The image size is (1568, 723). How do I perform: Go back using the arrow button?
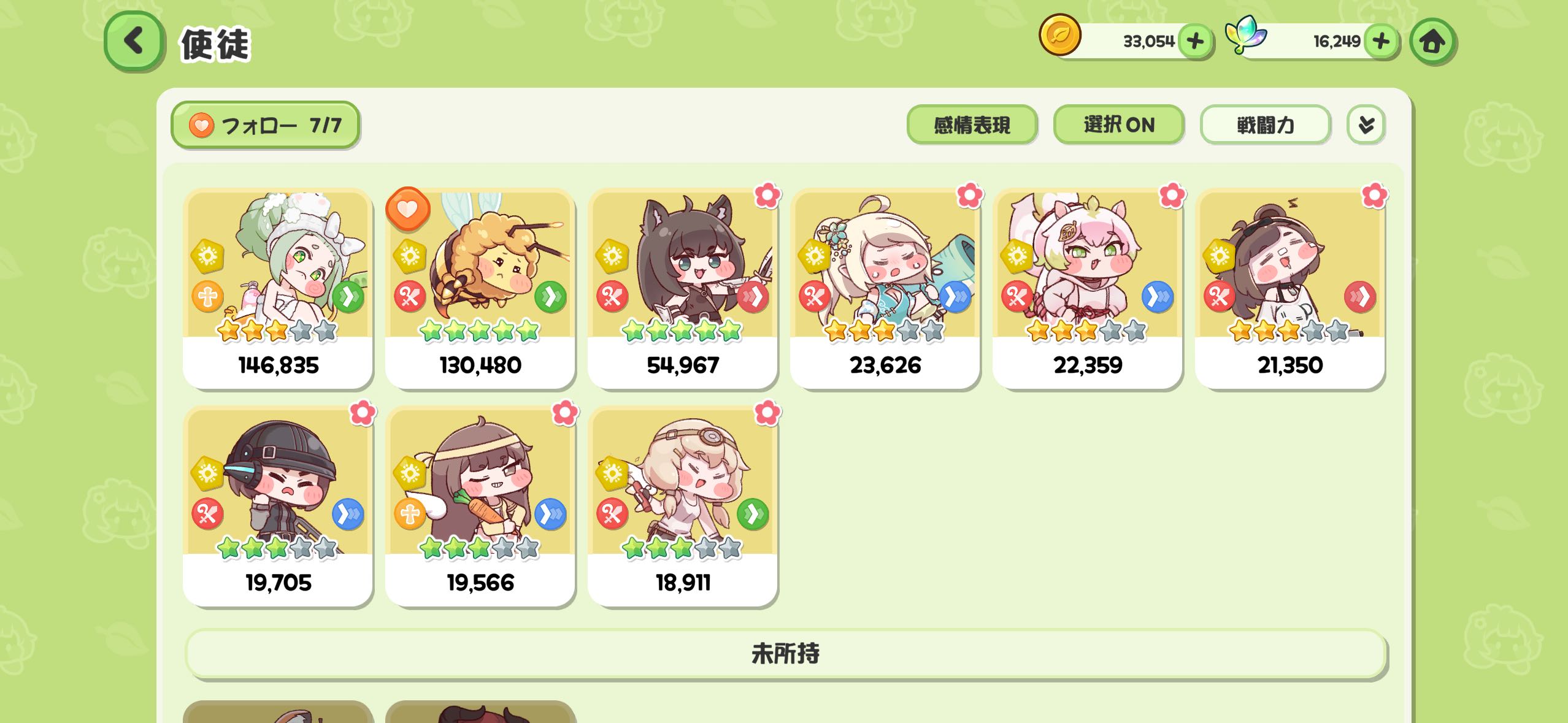tap(134, 41)
